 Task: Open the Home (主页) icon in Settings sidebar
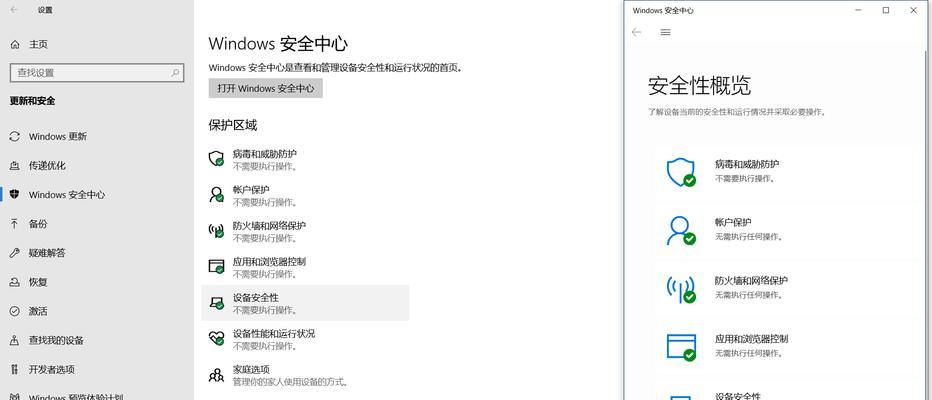pyautogui.click(x=15, y=45)
